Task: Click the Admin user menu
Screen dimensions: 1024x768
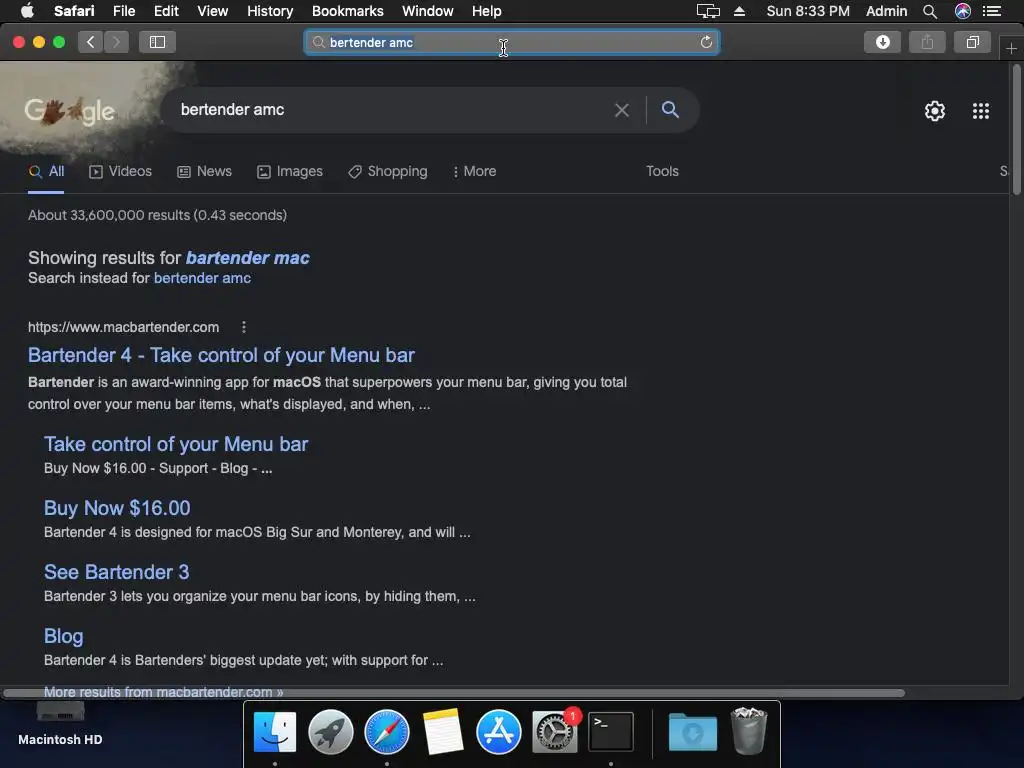Action: (x=886, y=11)
